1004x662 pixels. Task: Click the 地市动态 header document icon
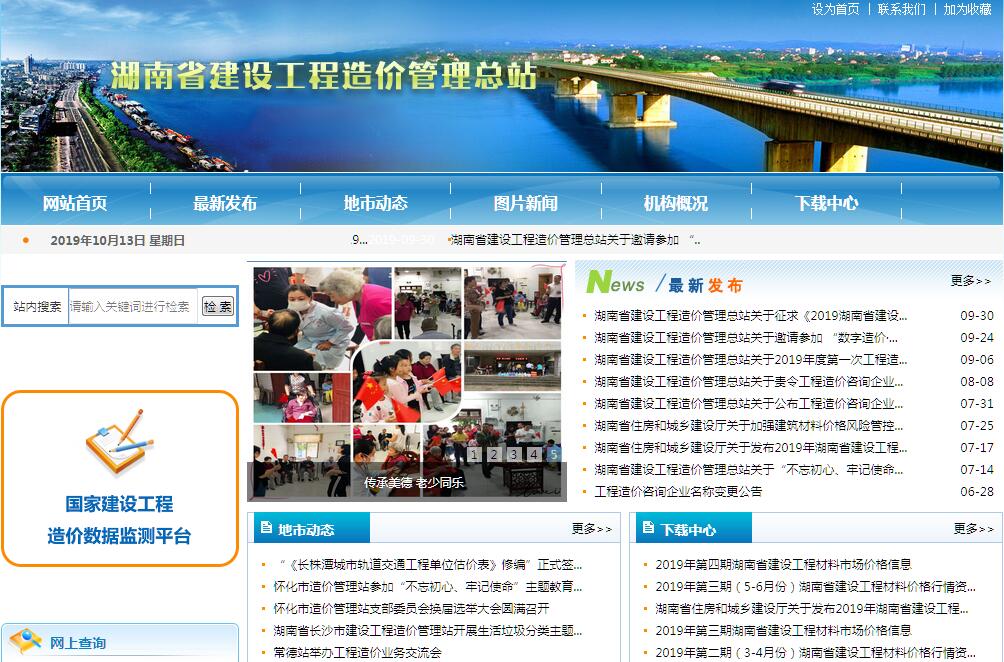265,528
